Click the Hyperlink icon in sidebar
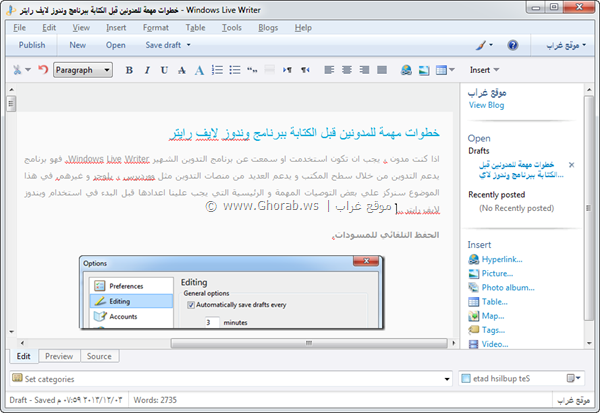This screenshot has height=413, width=600. pos(474,259)
